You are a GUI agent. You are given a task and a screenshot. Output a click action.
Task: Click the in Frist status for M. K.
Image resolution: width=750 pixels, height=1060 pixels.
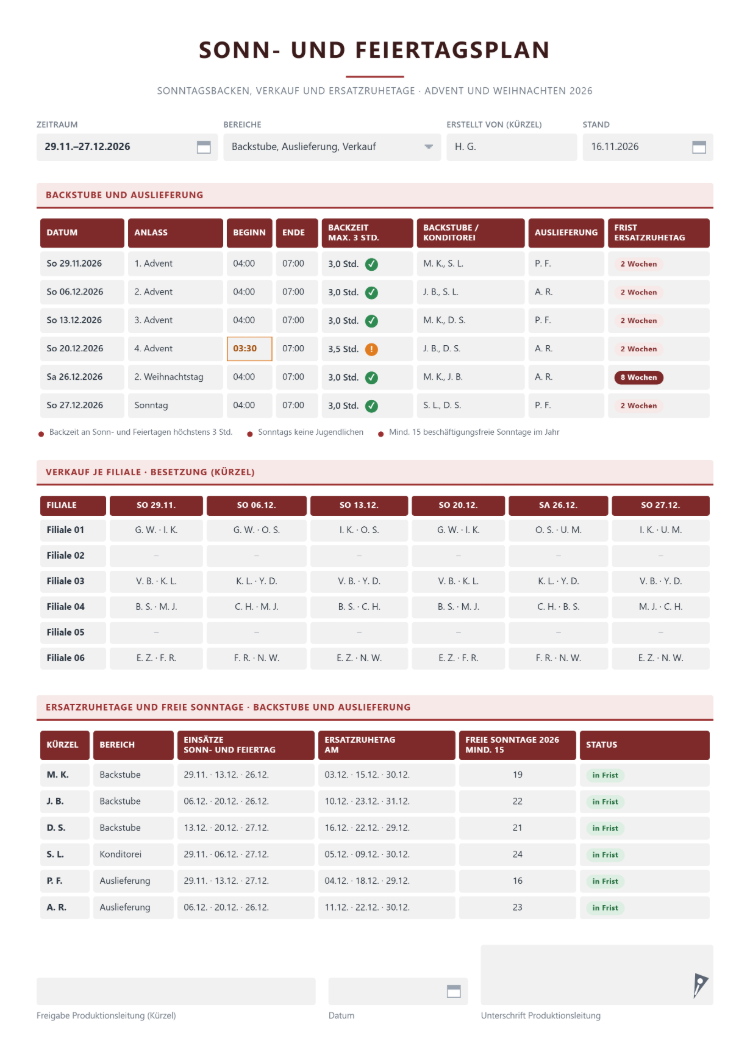click(x=605, y=775)
